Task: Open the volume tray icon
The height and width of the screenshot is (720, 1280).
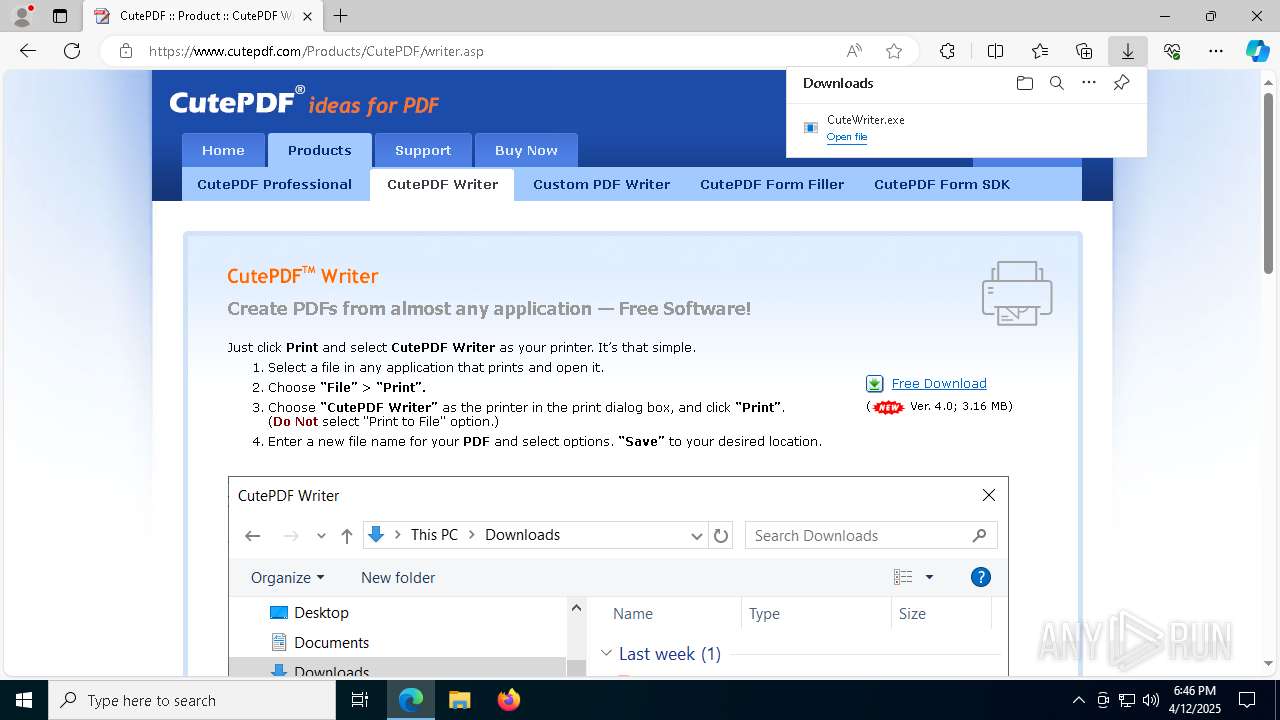Action: click(1151, 700)
